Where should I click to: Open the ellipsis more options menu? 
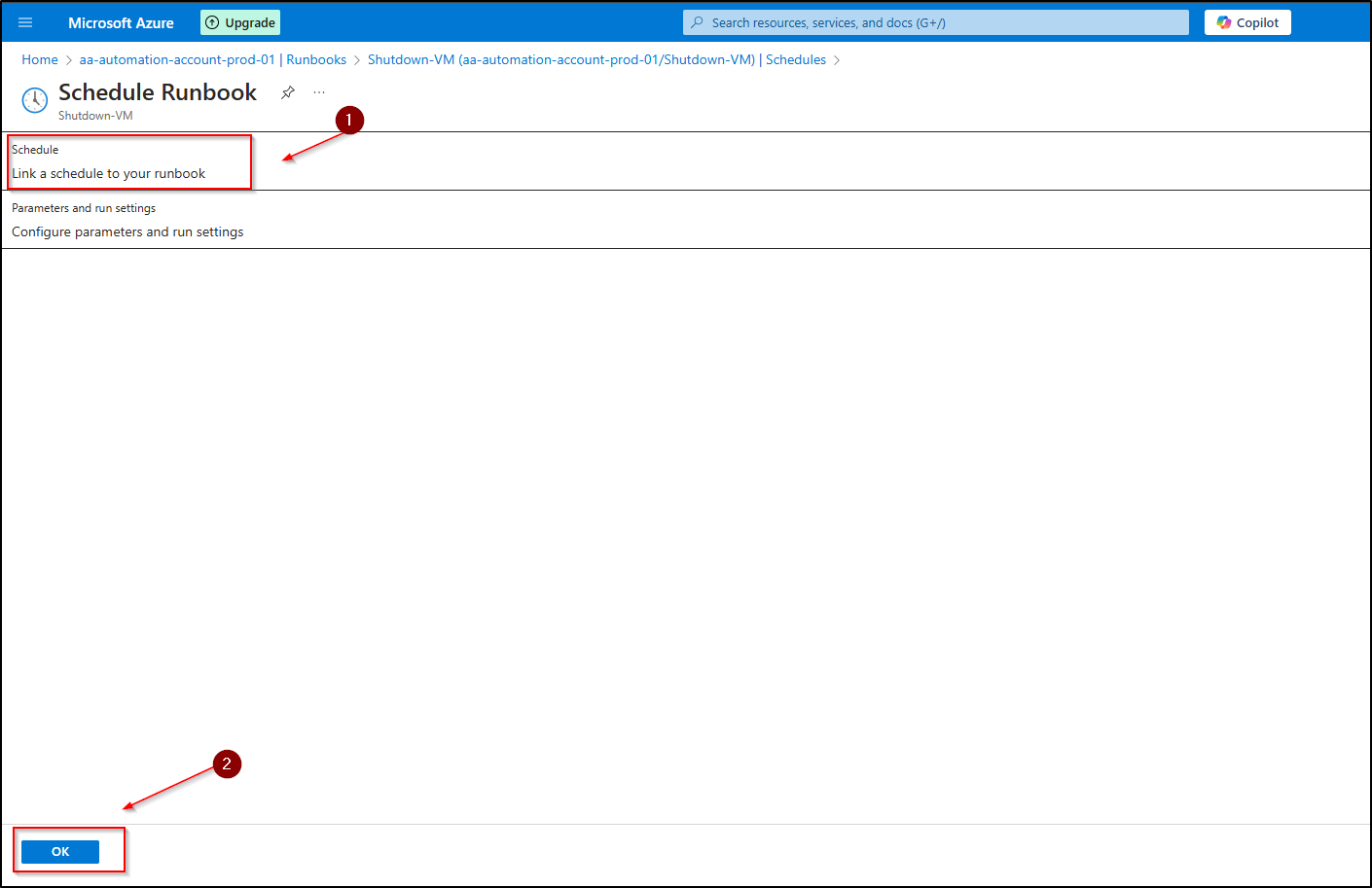pyautogui.click(x=319, y=92)
